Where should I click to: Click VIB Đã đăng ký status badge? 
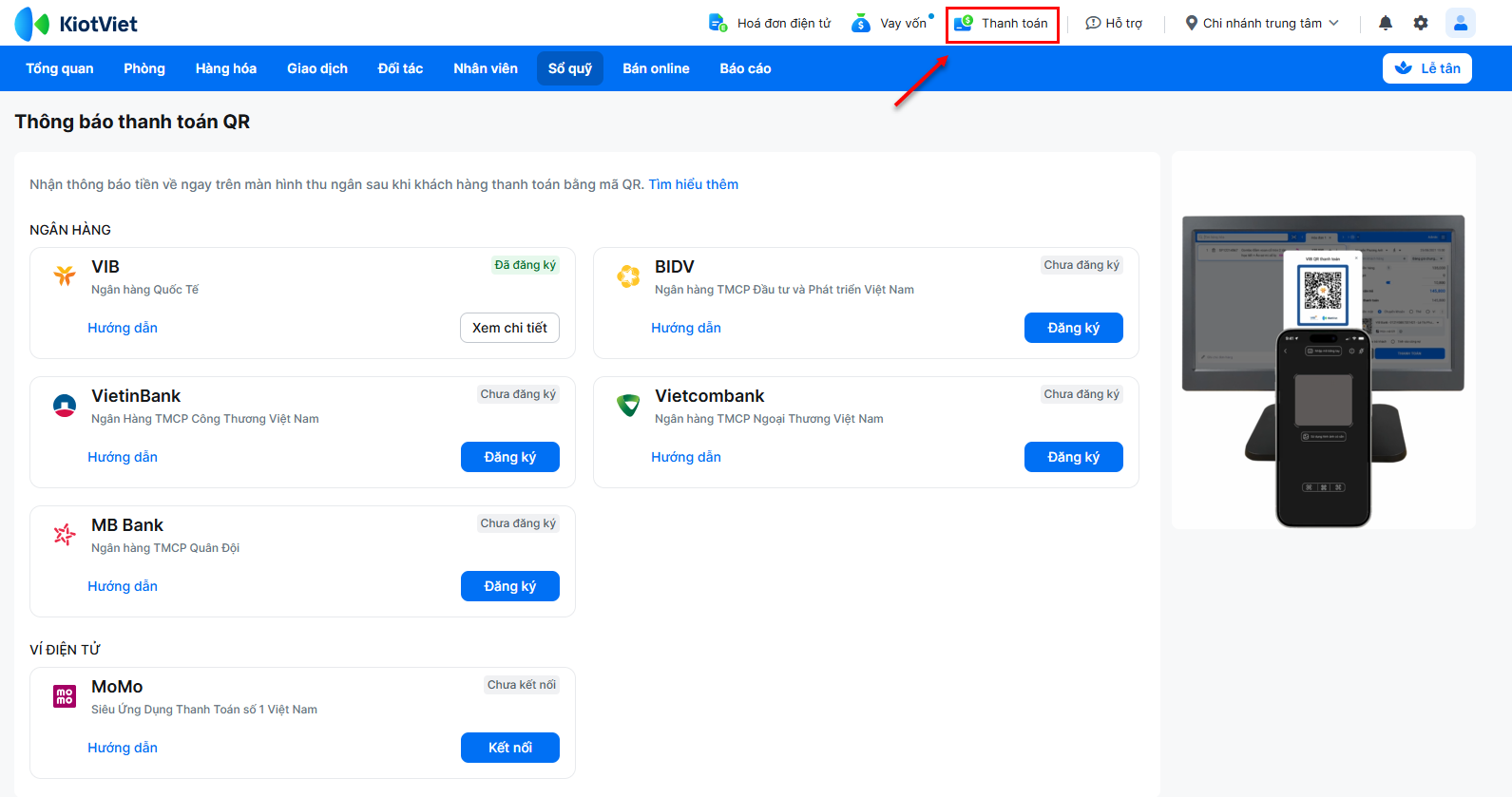point(526,265)
